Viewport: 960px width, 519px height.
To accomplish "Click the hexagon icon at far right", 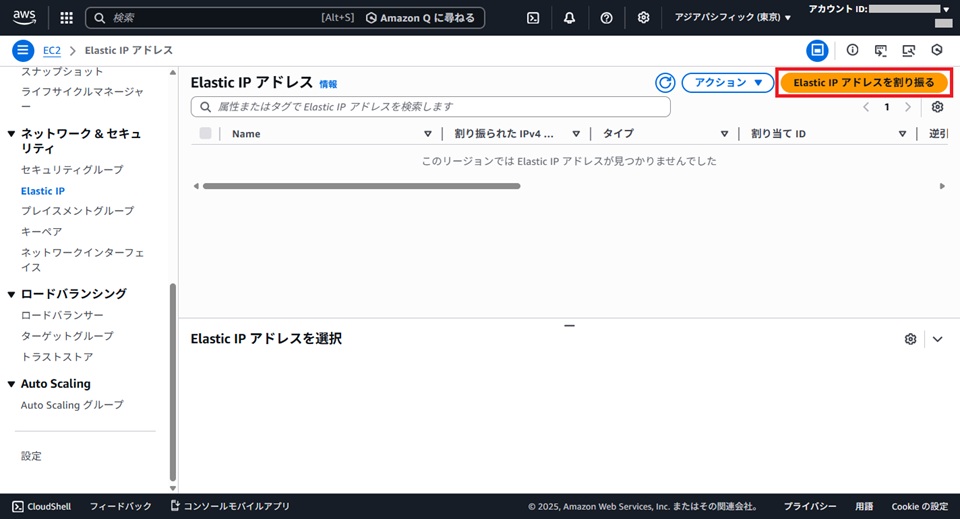I will (x=937, y=50).
